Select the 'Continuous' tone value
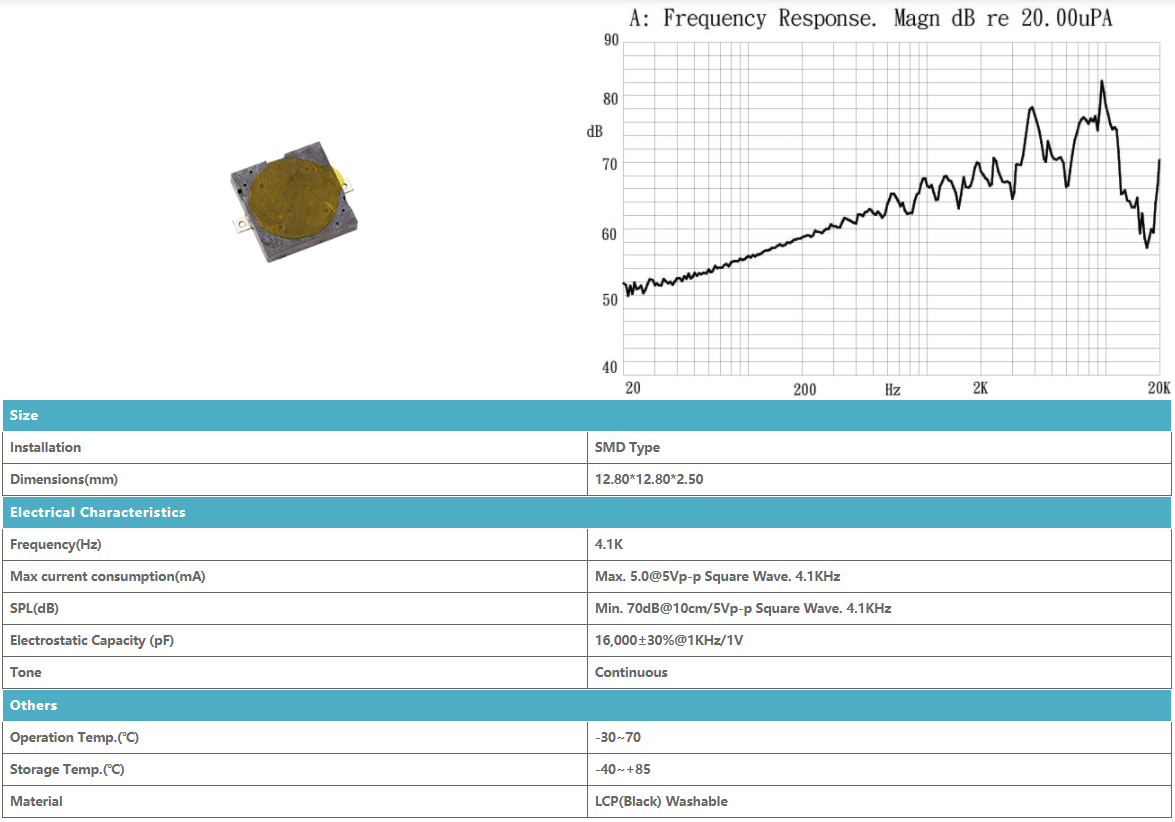Image resolution: width=1175 pixels, height=822 pixels. pyautogui.click(x=631, y=673)
